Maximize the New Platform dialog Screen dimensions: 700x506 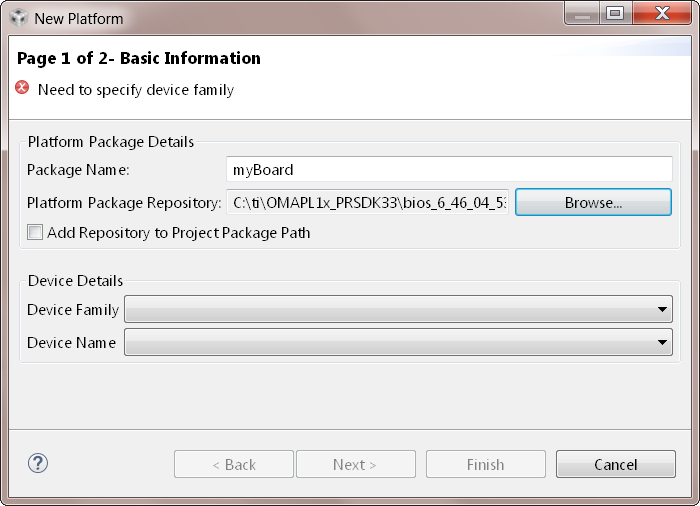pyautogui.click(x=615, y=13)
